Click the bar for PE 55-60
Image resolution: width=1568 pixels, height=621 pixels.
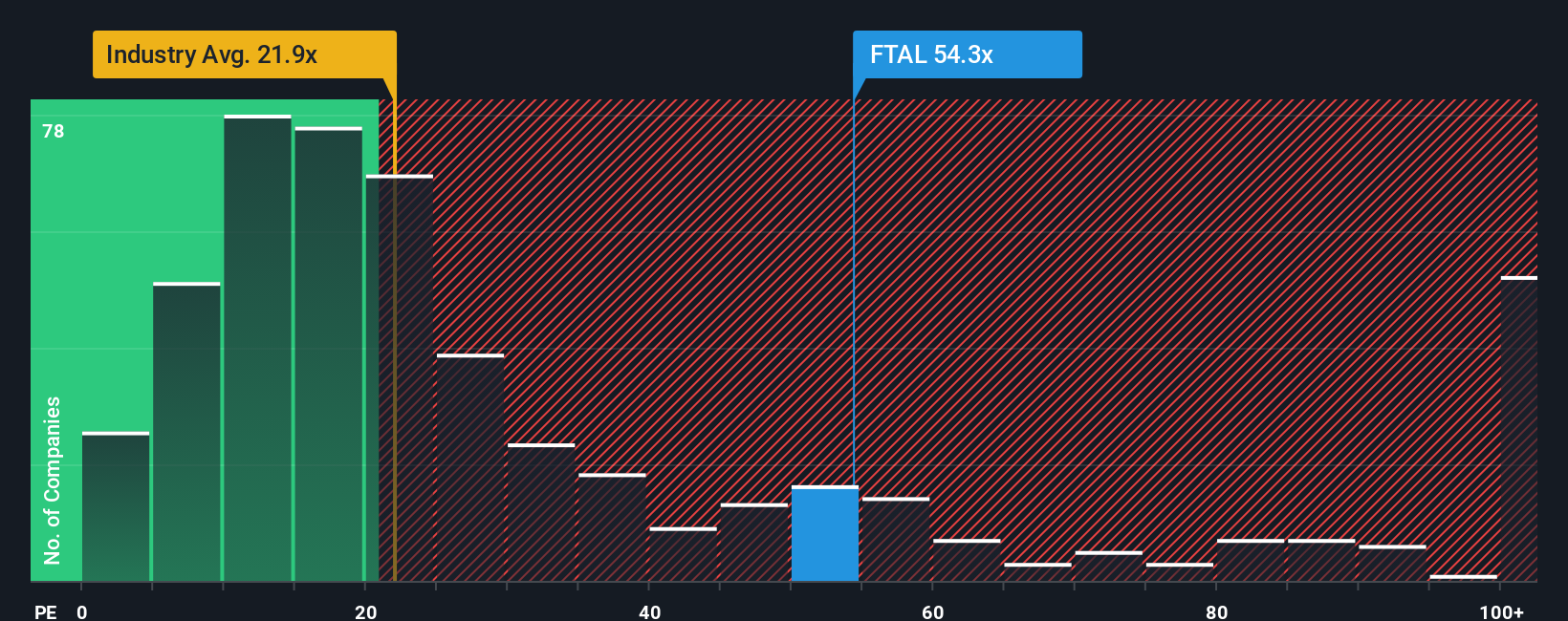pos(896,539)
